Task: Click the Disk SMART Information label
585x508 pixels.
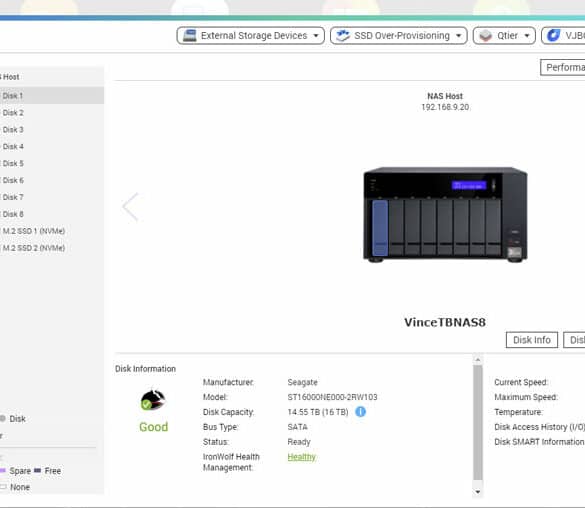Action: 539,442
